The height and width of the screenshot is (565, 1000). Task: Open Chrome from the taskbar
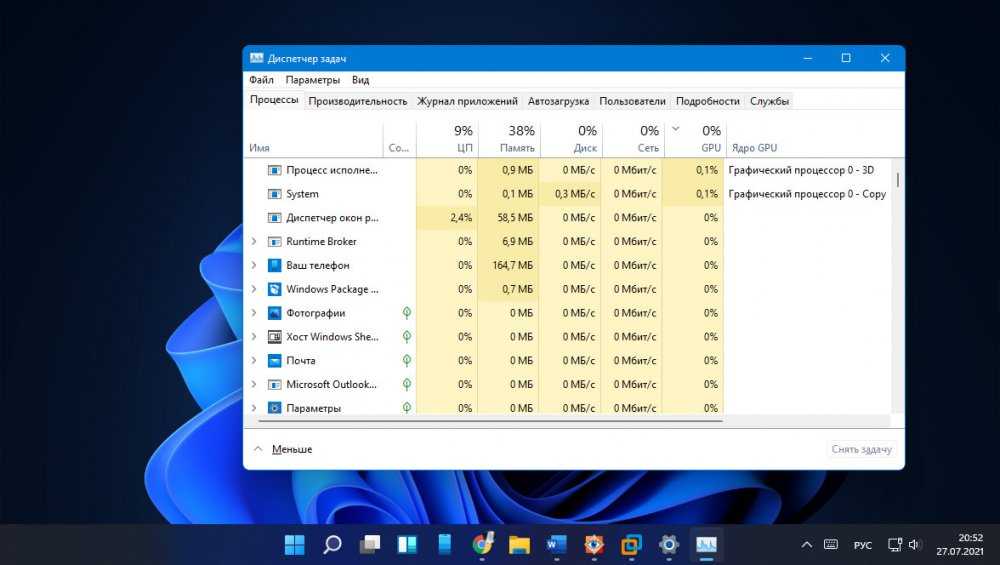tap(483, 545)
